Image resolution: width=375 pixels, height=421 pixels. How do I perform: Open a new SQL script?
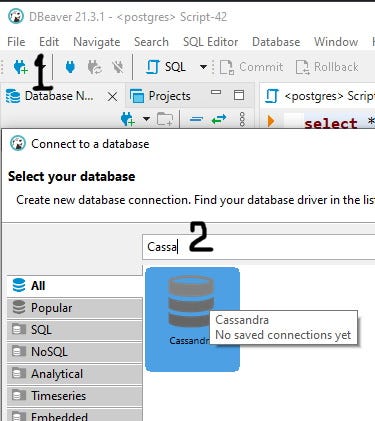point(166,67)
